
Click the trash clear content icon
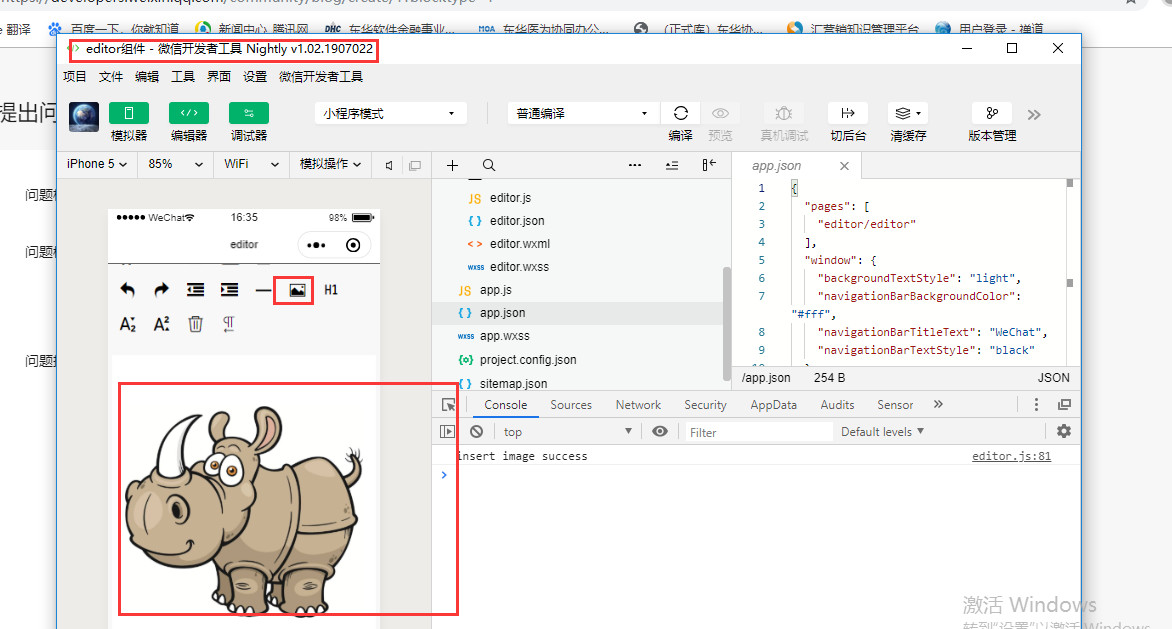click(195, 323)
